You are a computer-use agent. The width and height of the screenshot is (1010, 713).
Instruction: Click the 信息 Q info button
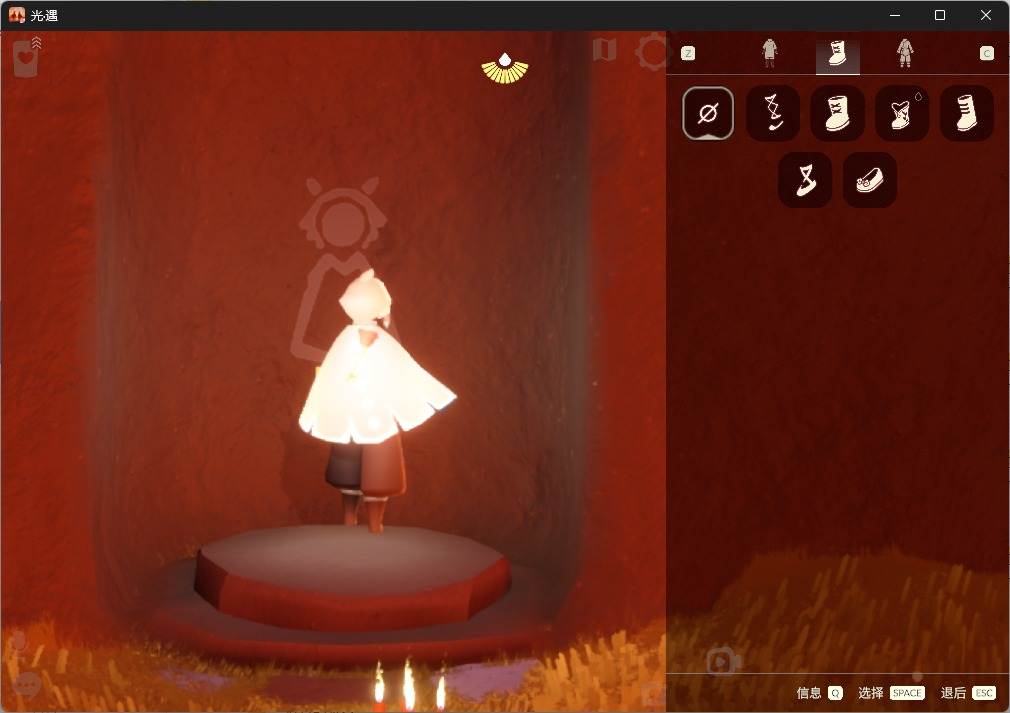coord(819,693)
